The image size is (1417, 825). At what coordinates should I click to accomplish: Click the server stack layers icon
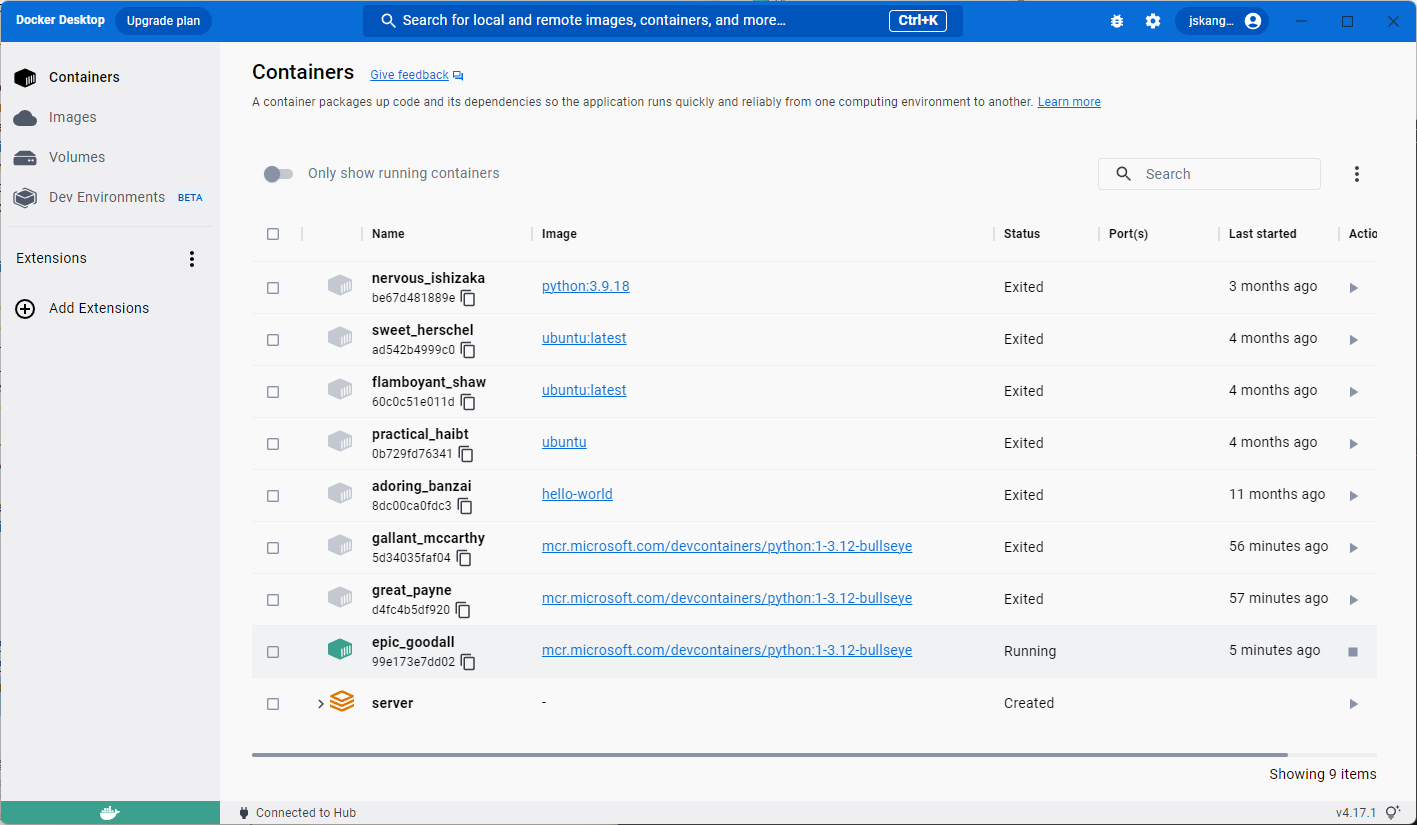342,702
